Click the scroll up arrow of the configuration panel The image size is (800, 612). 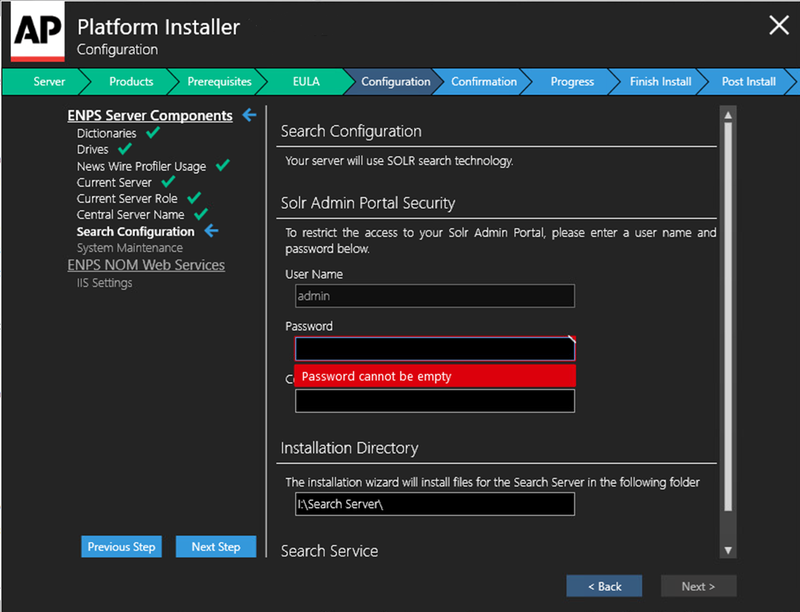pyautogui.click(x=728, y=115)
